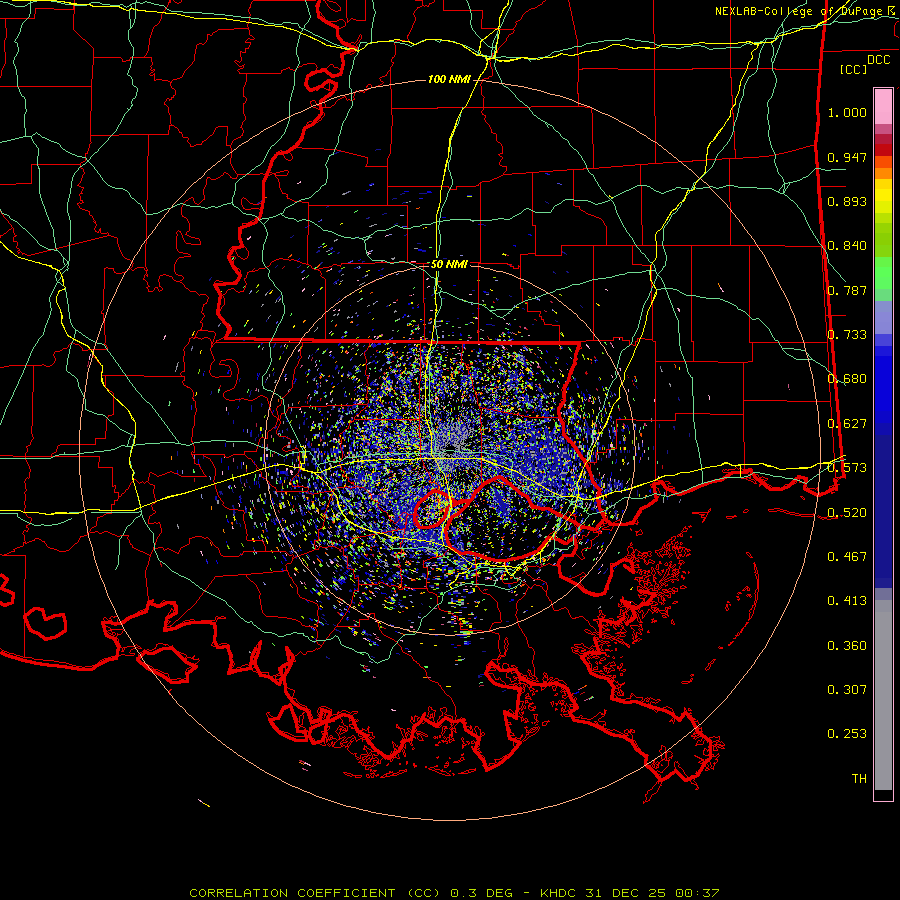
Task: Click the 50 NMI range ring label
Action: pyautogui.click(x=449, y=264)
